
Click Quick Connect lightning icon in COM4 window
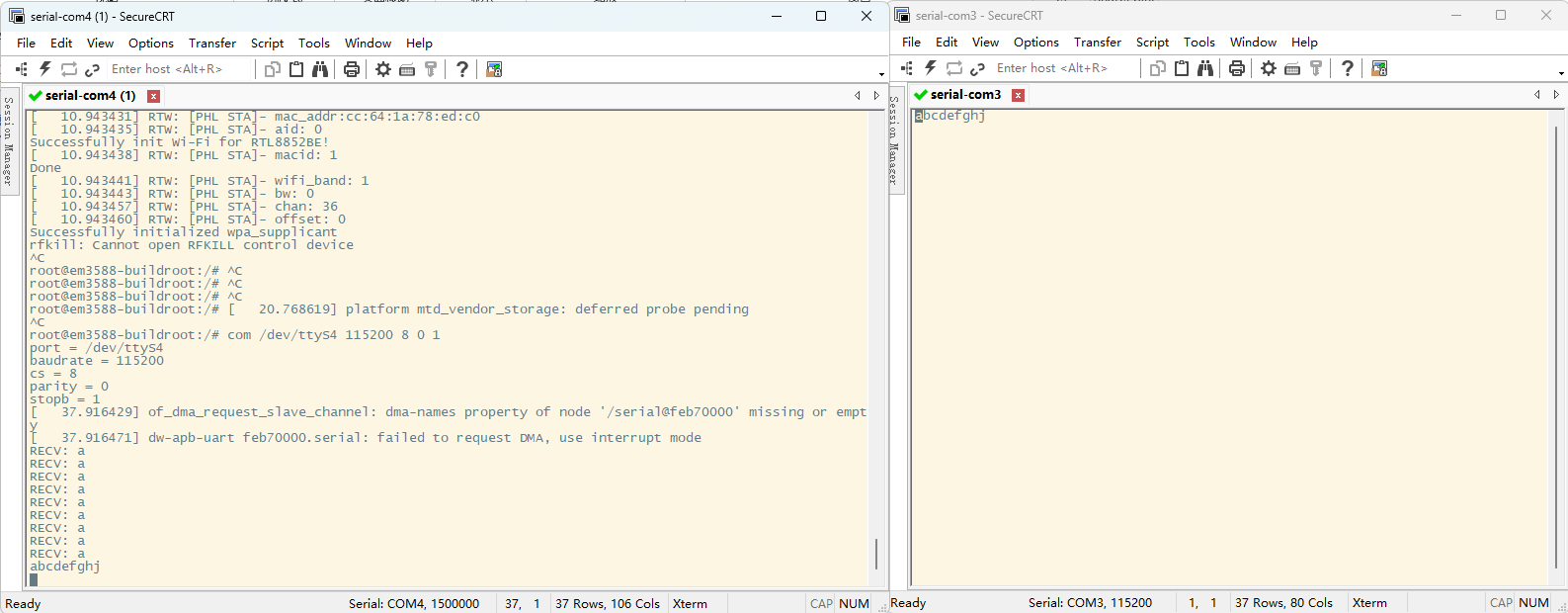click(x=44, y=69)
